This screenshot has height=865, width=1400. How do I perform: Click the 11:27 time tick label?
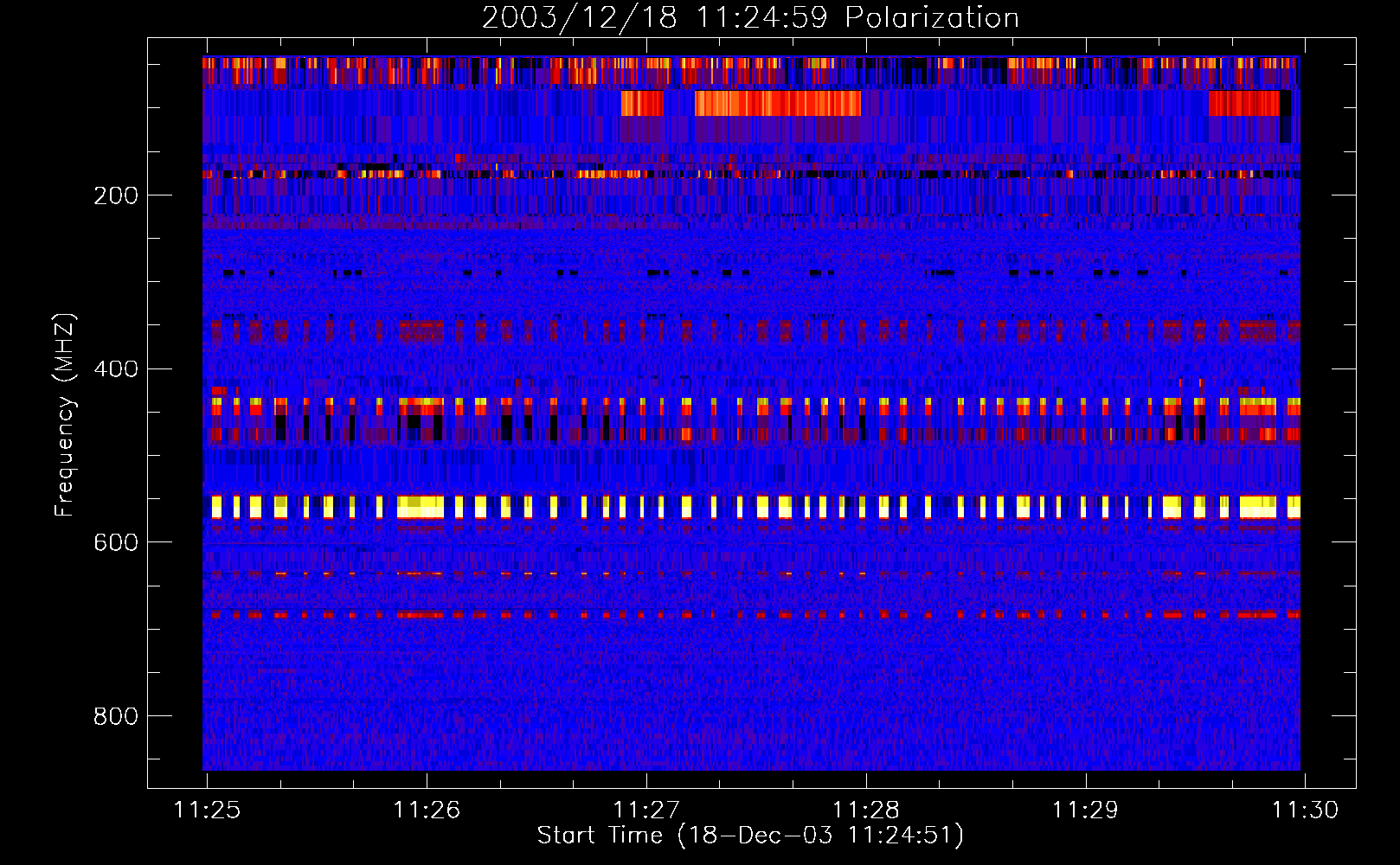pyautogui.click(x=646, y=811)
